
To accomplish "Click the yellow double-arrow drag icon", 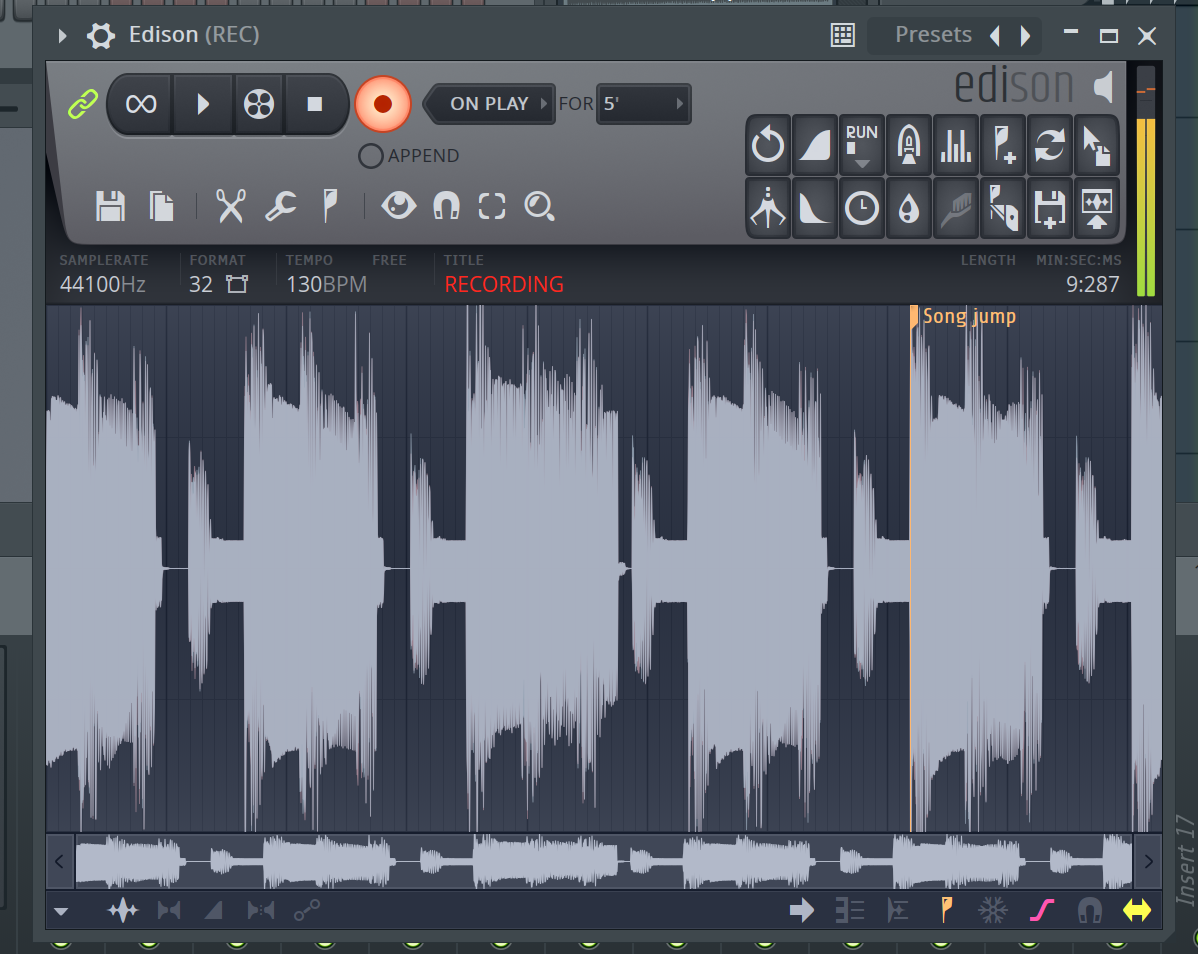I will tap(1137, 910).
